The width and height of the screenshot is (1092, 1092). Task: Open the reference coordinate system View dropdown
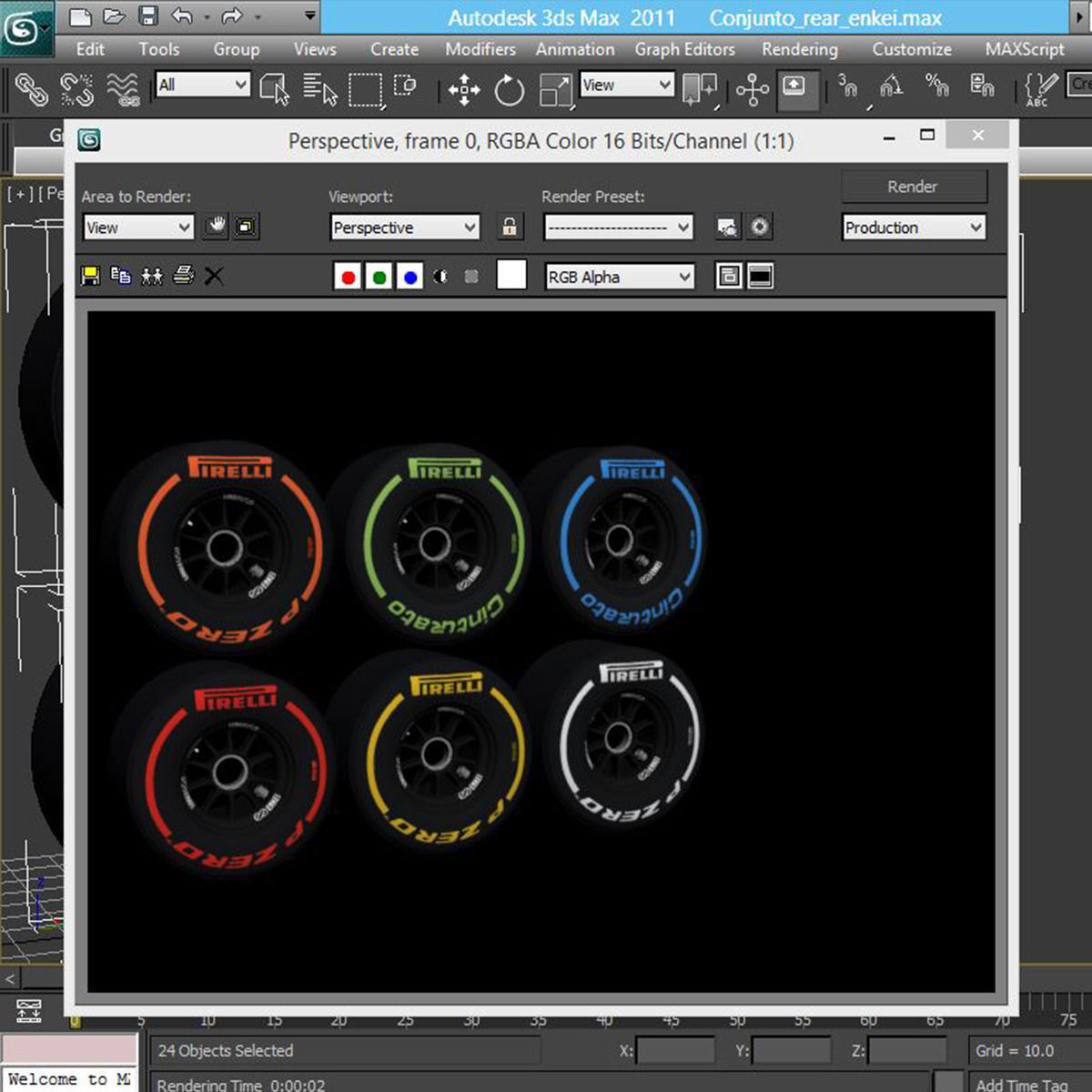(x=626, y=85)
